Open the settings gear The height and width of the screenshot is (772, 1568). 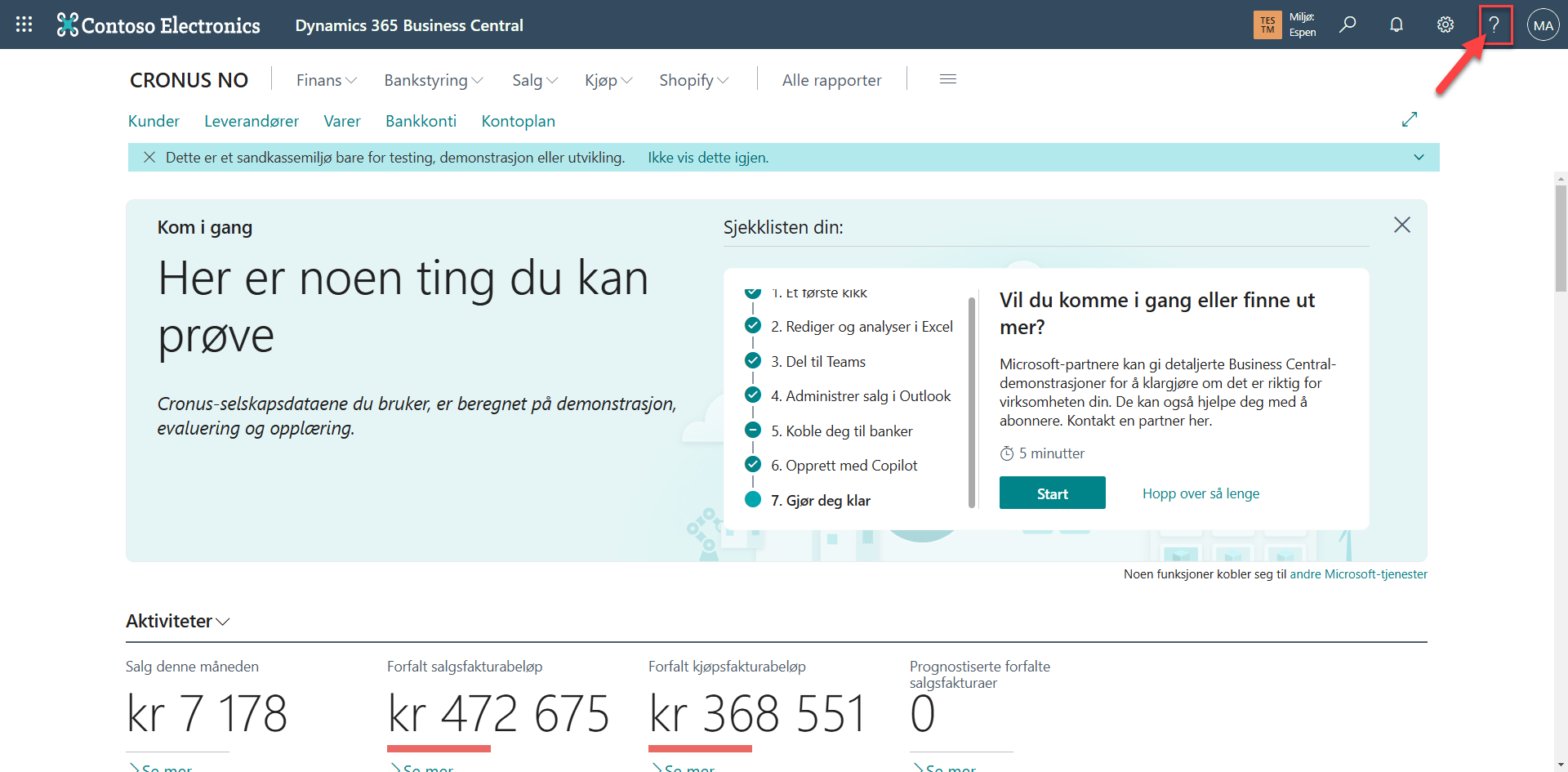[x=1445, y=25]
